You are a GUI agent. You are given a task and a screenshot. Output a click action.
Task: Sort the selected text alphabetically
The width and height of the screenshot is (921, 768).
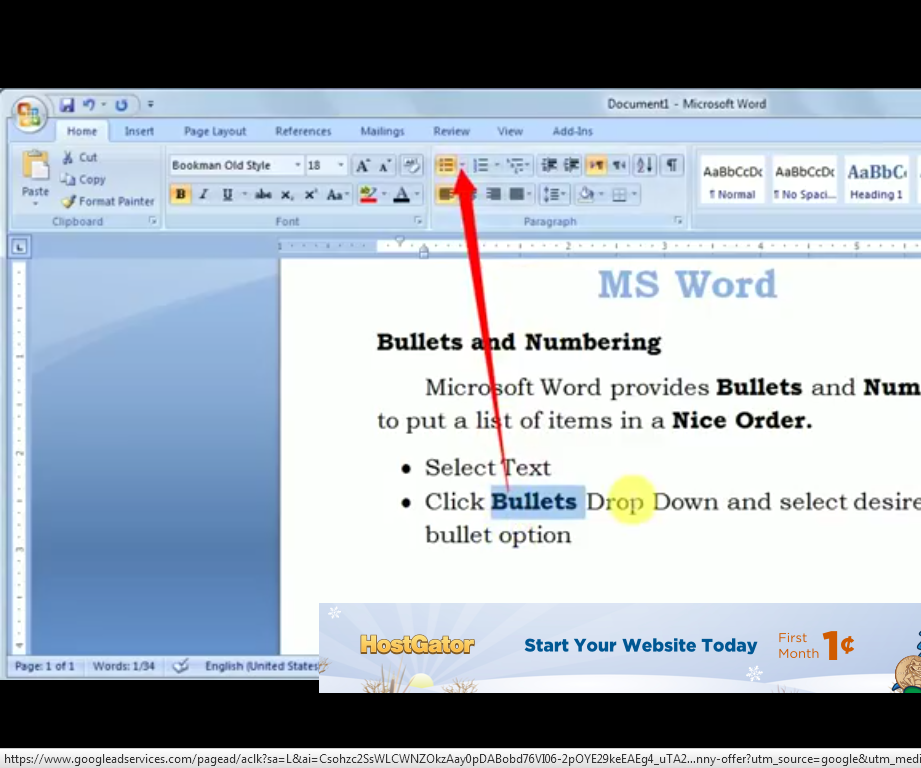tap(644, 166)
